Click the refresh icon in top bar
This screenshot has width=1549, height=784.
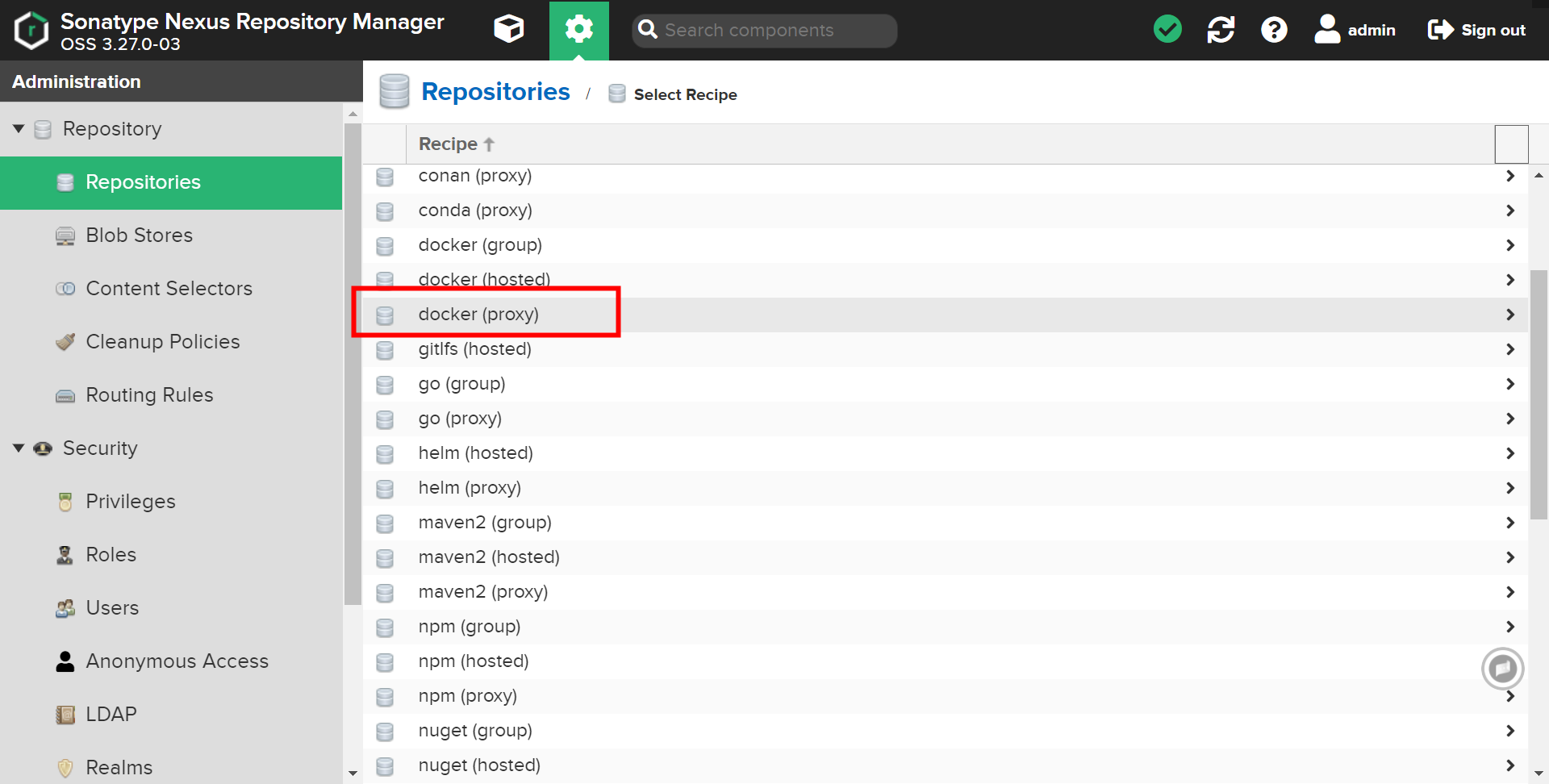1221,29
